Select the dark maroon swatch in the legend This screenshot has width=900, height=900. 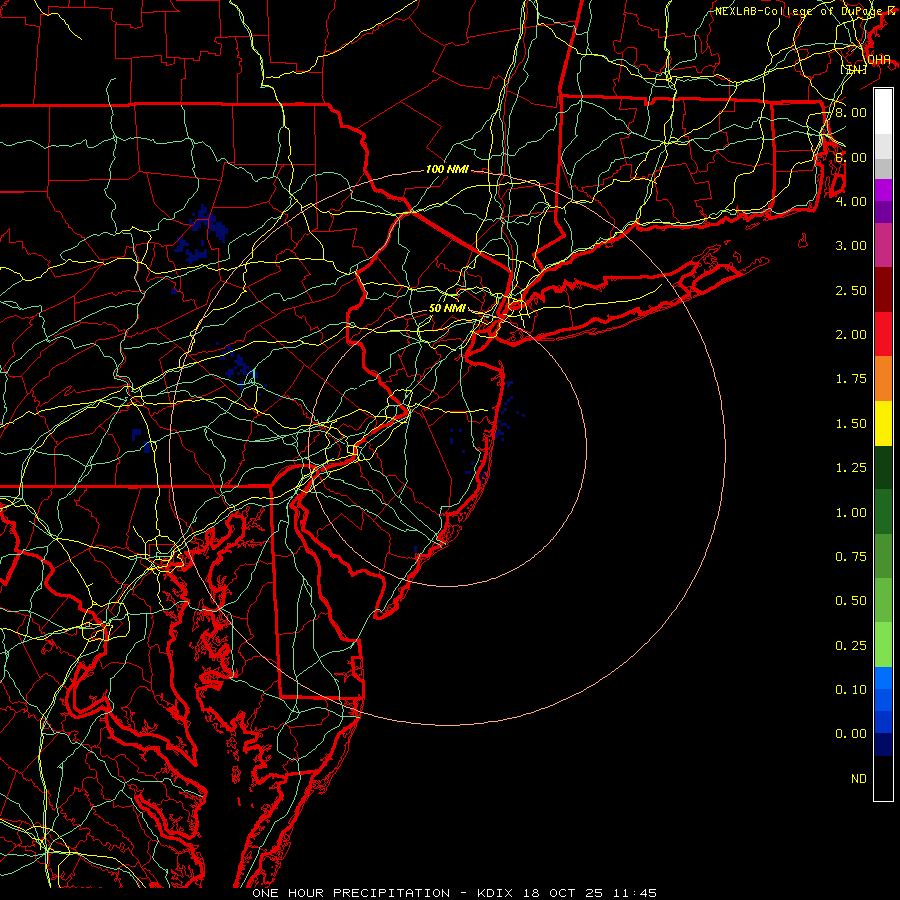pyautogui.click(x=883, y=290)
